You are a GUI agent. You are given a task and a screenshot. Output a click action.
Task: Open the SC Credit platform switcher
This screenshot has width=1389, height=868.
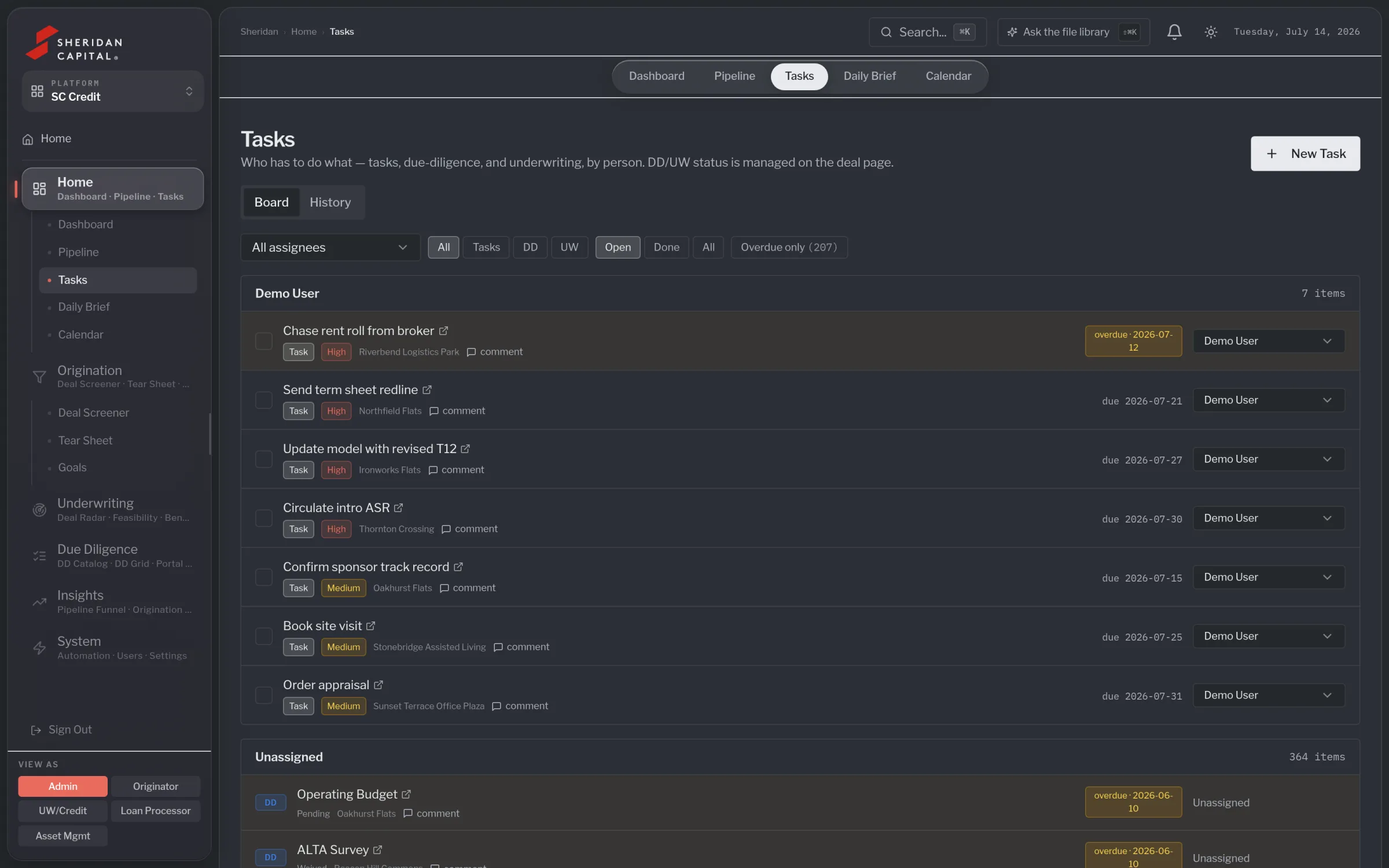[113, 91]
